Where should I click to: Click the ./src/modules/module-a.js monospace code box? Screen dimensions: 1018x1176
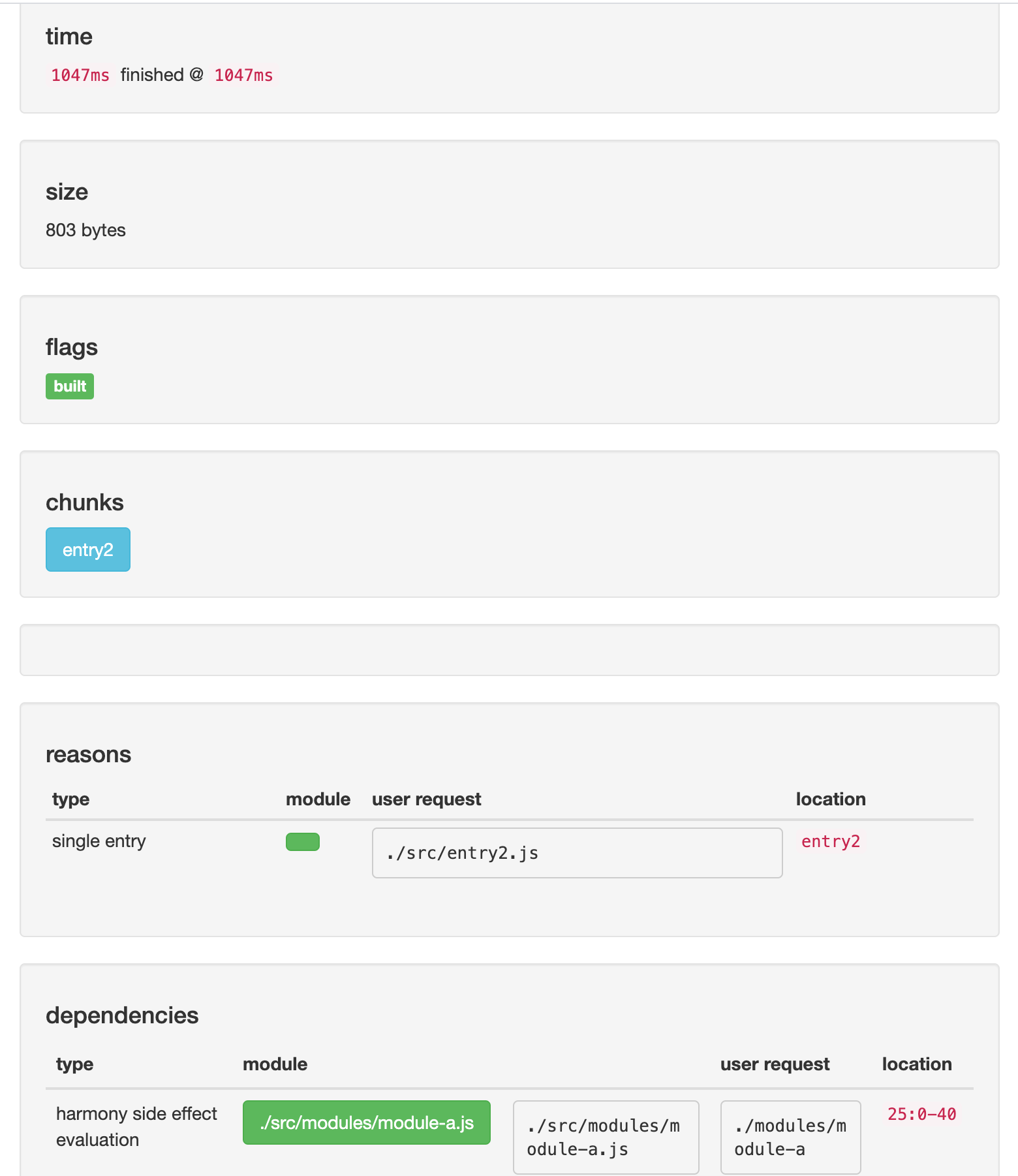click(x=606, y=1137)
